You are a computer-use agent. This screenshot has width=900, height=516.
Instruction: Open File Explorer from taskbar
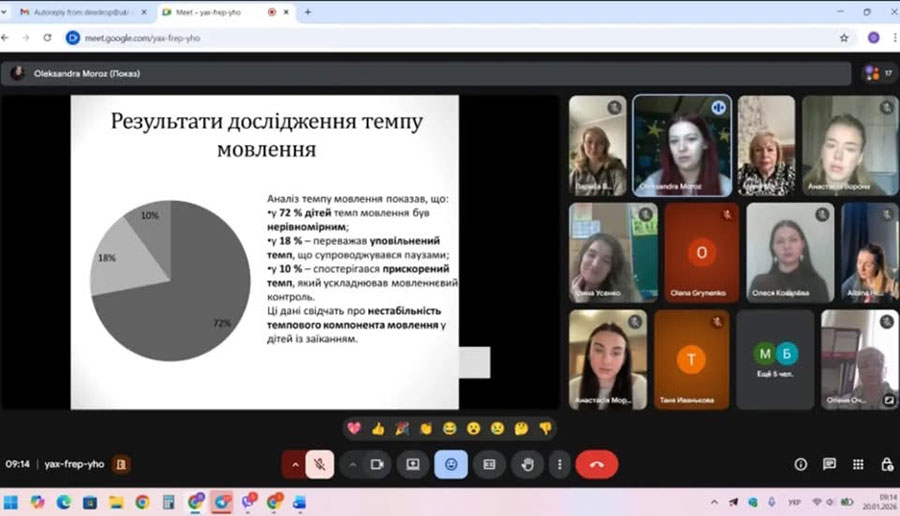pos(117,503)
